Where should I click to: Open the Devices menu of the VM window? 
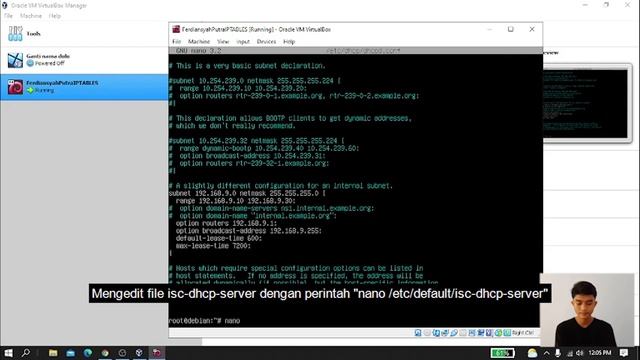(x=266, y=42)
